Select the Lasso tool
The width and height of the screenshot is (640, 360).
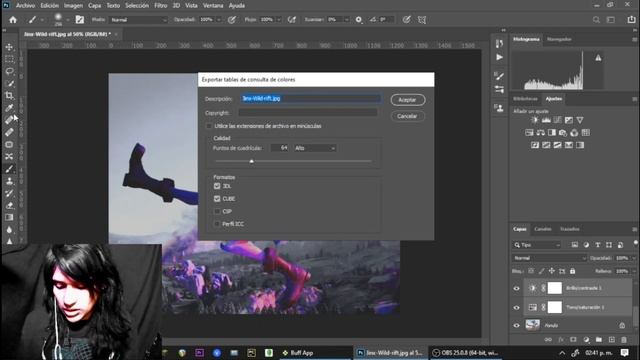9,71
